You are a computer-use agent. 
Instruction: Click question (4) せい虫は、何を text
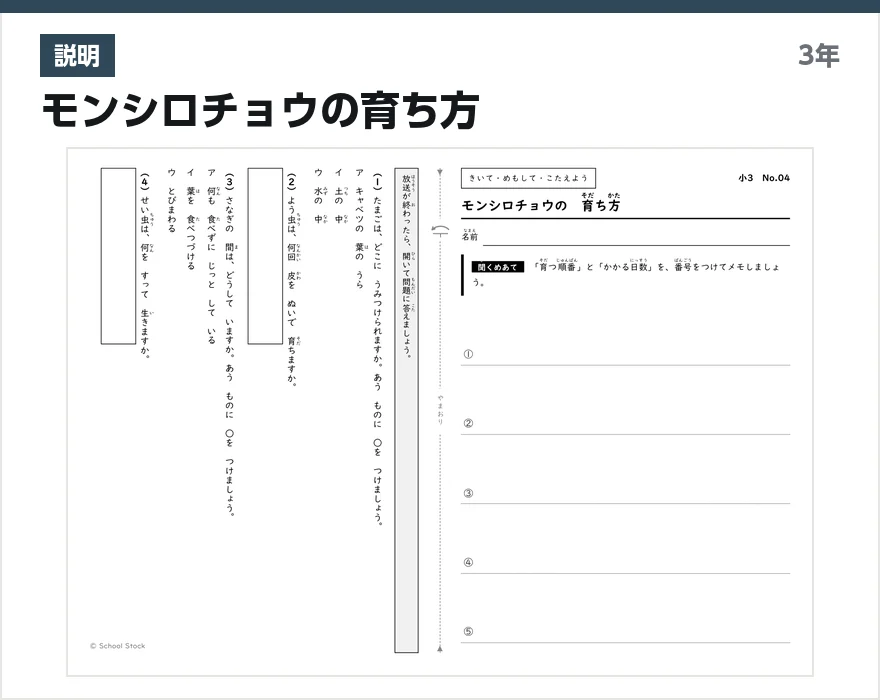tap(145, 265)
